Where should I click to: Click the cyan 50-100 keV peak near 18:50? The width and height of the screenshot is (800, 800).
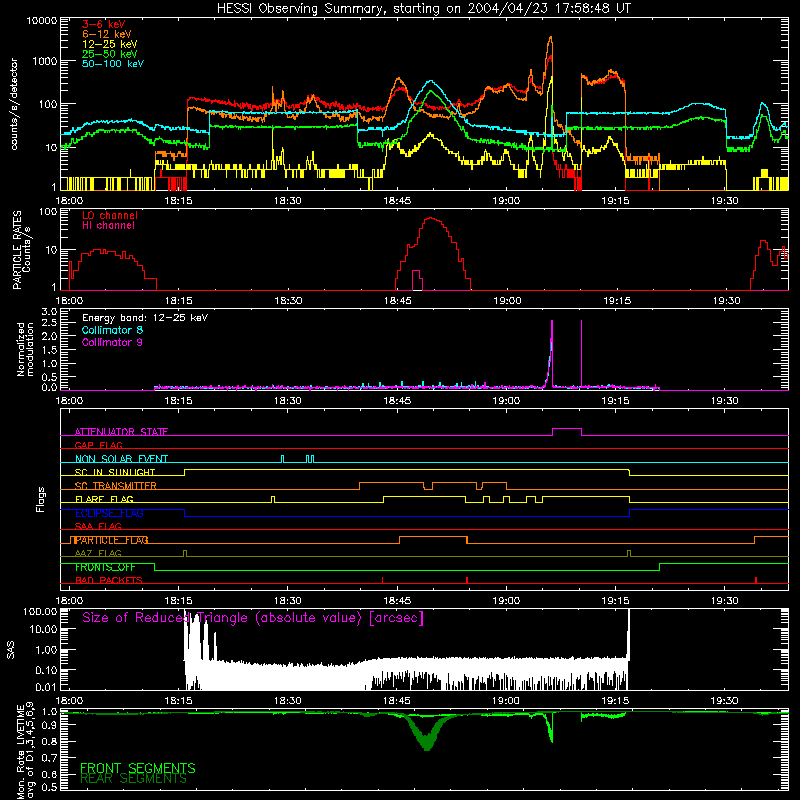[431, 81]
